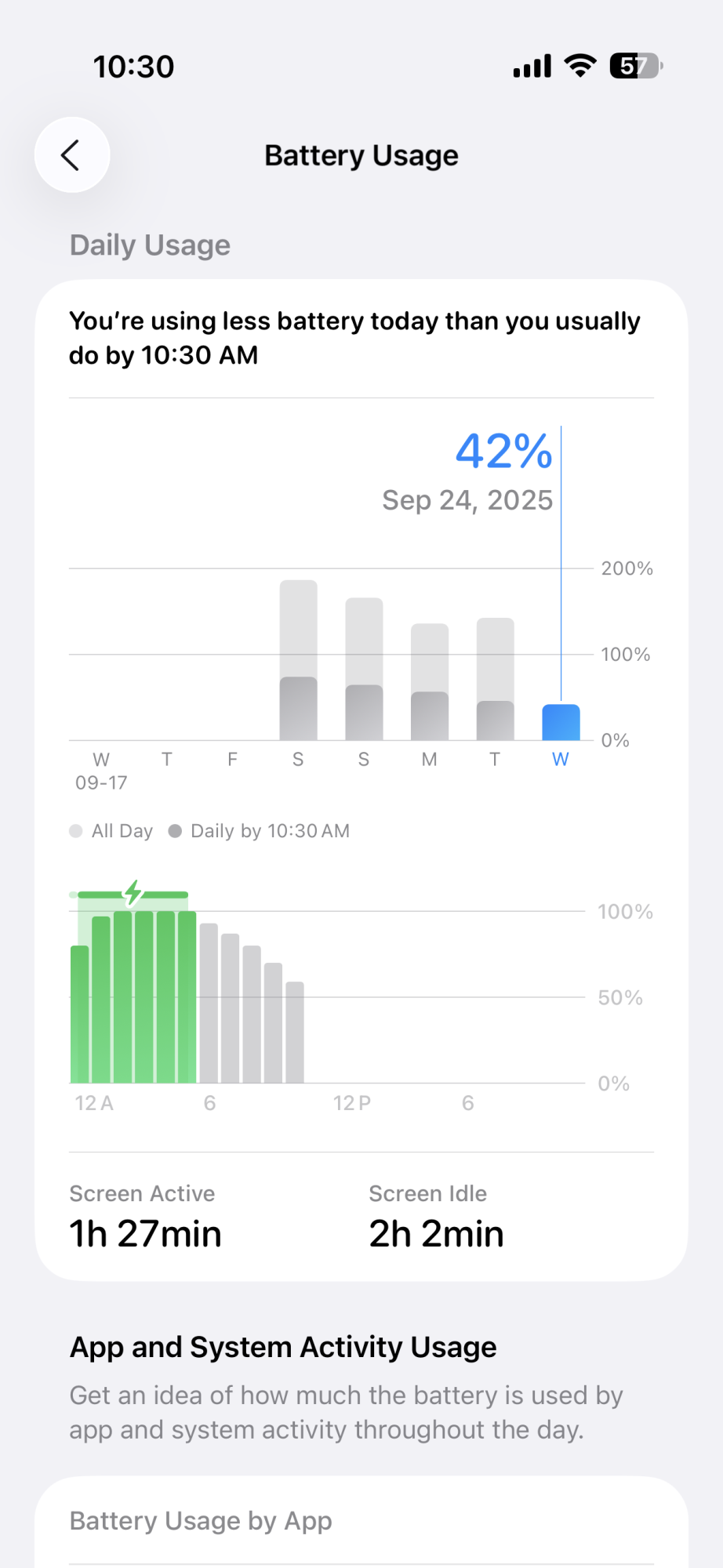Screen dimensions: 723x1568
Task: Tap the Battery Usage by App header
Action: tap(201, 1521)
